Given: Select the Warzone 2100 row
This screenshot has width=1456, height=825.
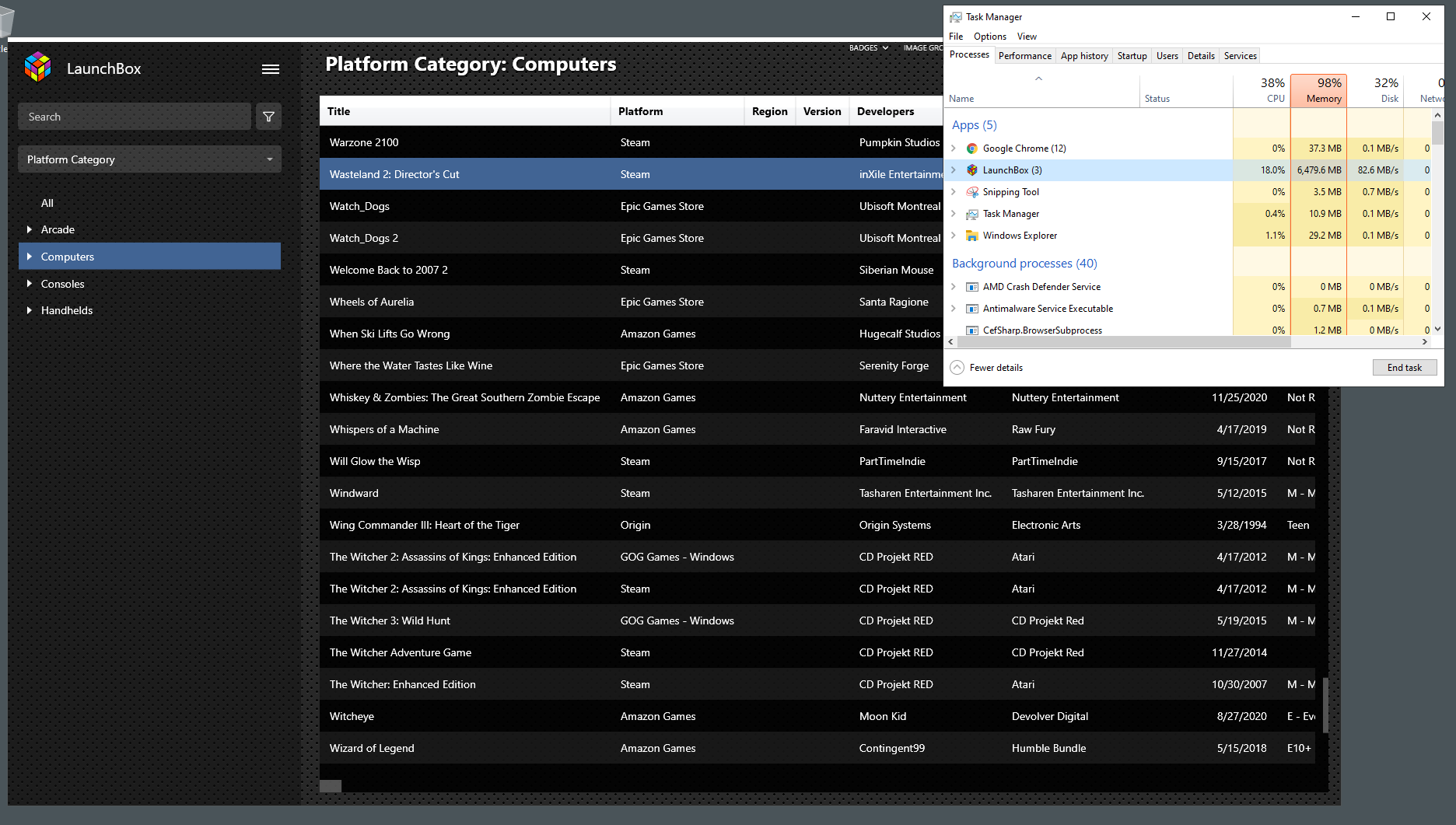Looking at the screenshot, I should click(631, 142).
